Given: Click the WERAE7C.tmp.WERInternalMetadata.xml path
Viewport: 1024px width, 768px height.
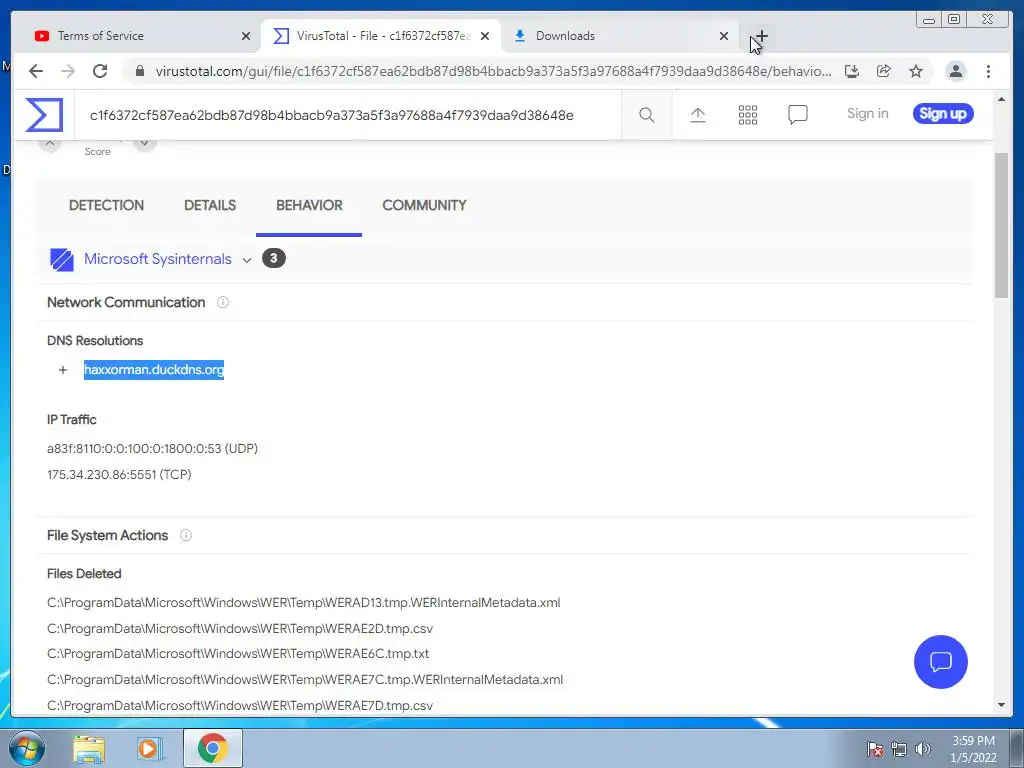Looking at the screenshot, I should click(305, 680).
